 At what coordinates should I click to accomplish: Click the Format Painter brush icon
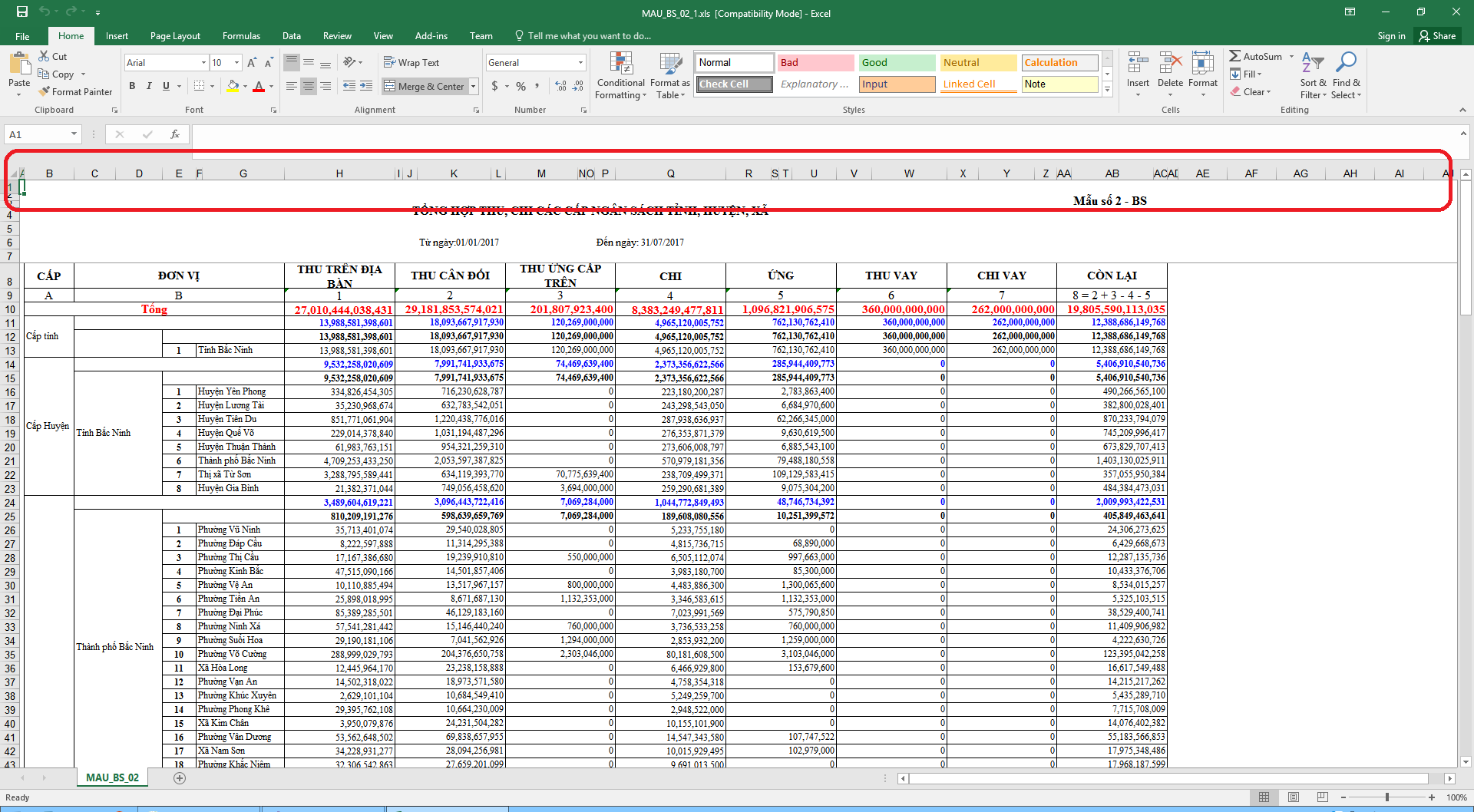click(x=44, y=92)
